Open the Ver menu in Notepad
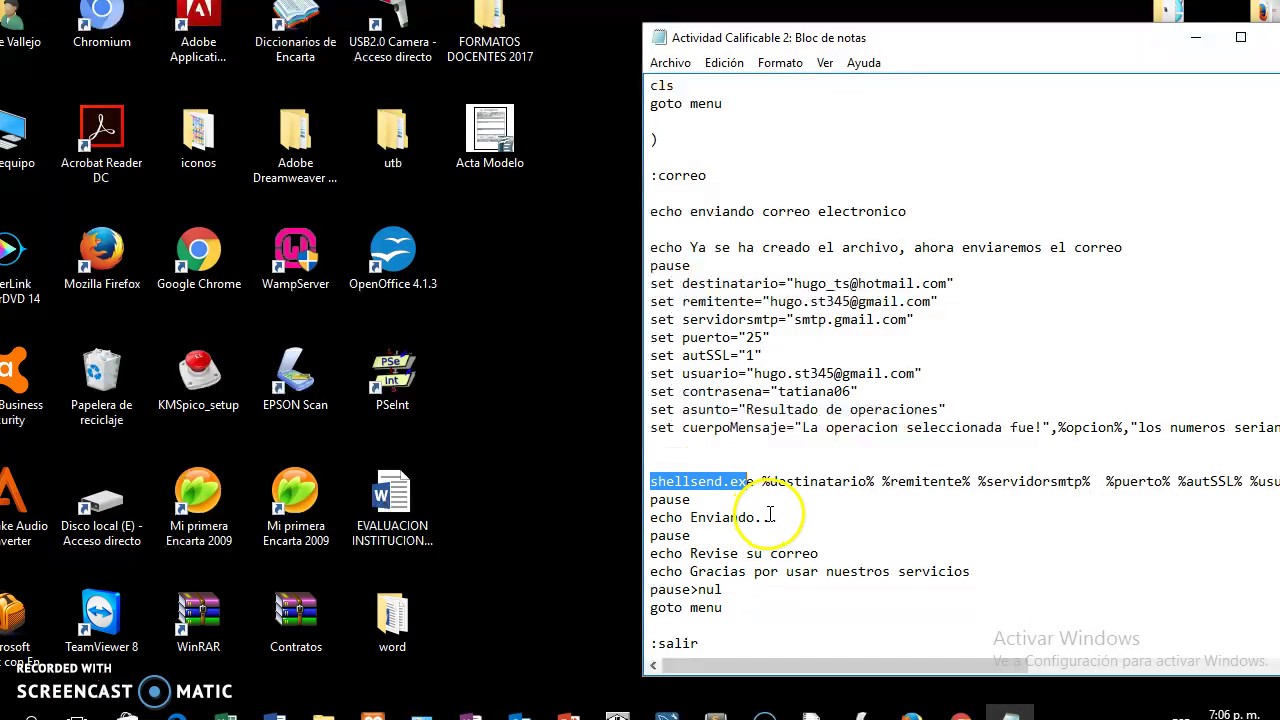 point(825,63)
